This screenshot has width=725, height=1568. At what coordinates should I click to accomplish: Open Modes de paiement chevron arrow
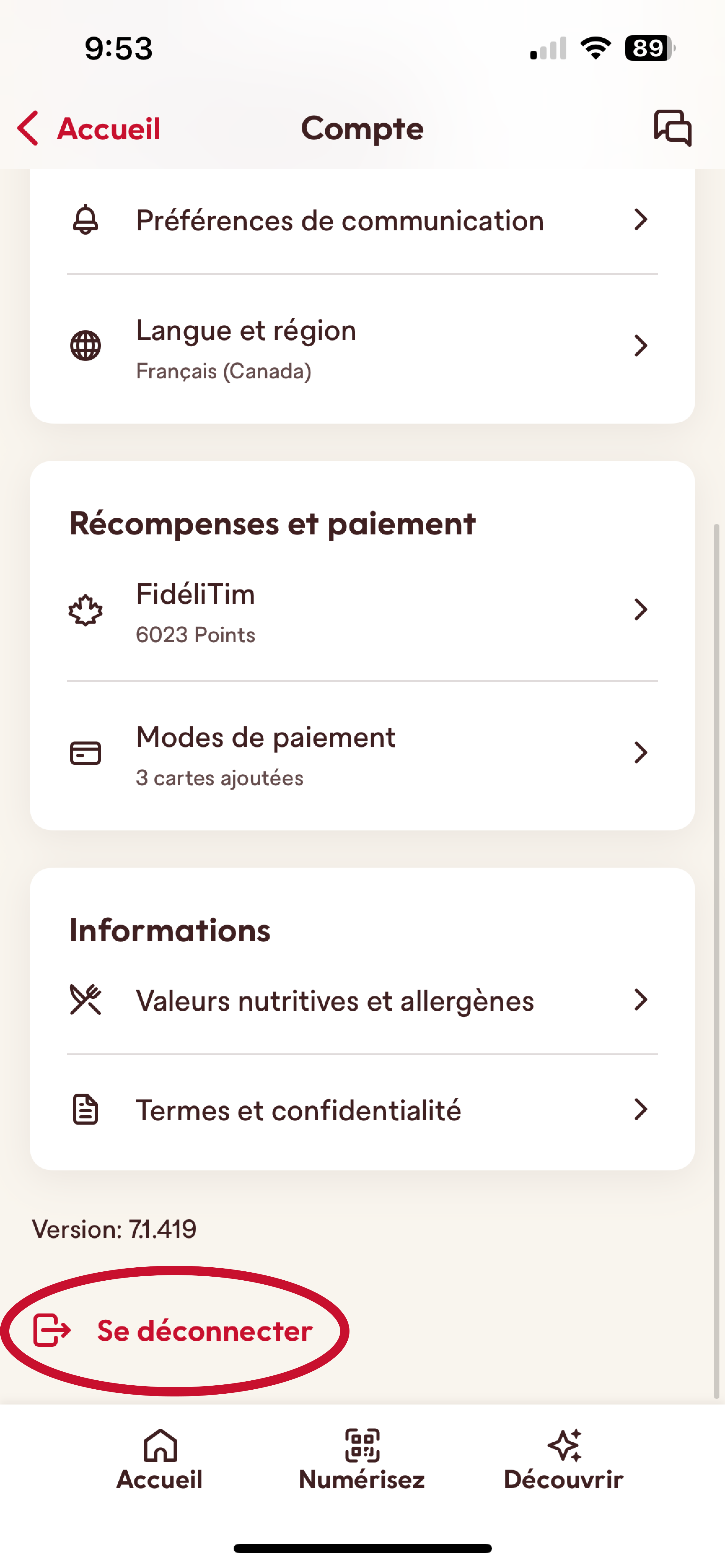pyautogui.click(x=640, y=753)
